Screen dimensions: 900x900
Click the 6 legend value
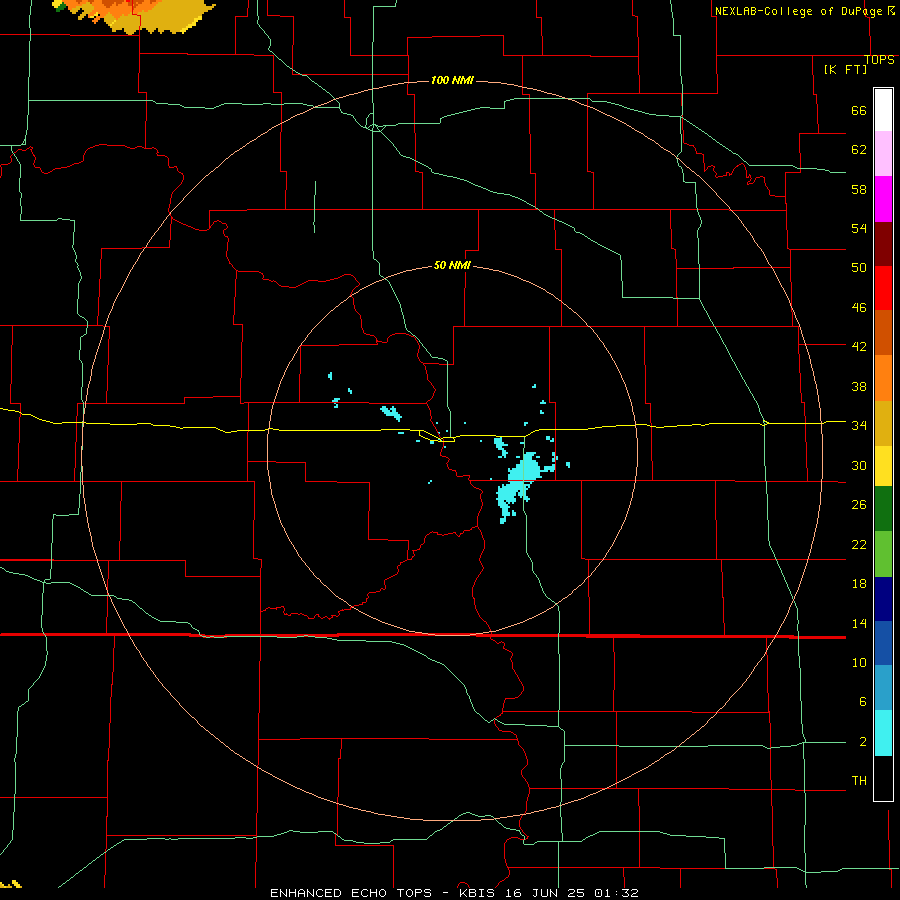(862, 701)
